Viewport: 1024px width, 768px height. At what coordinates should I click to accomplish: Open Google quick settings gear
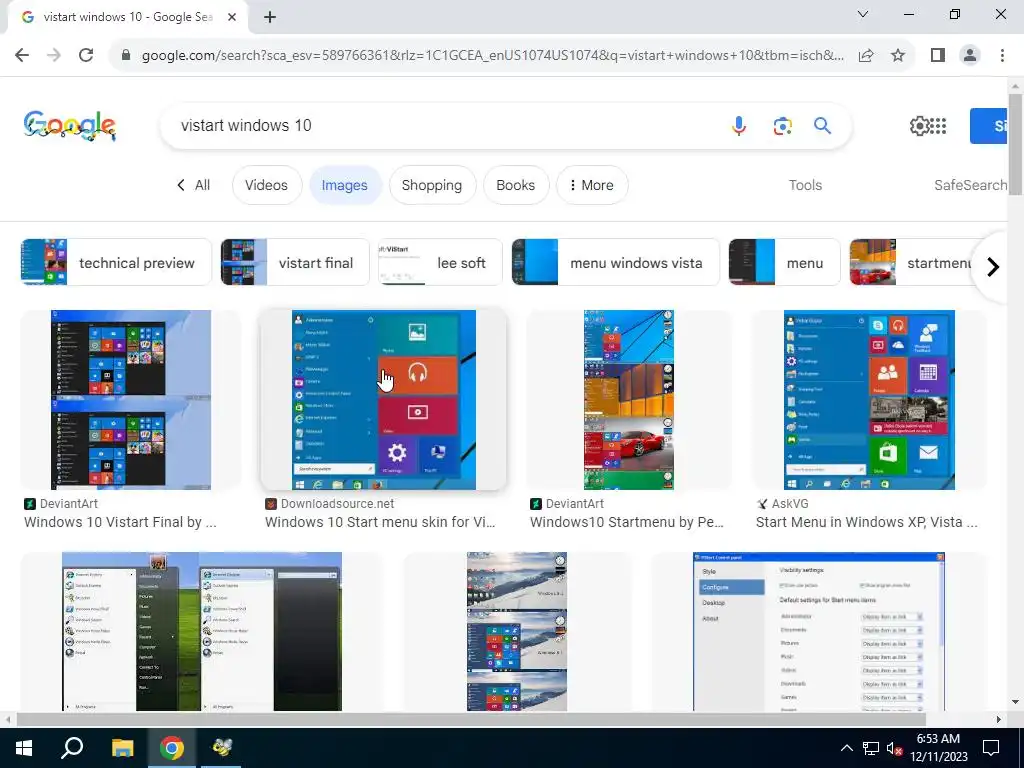coord(919,125)
